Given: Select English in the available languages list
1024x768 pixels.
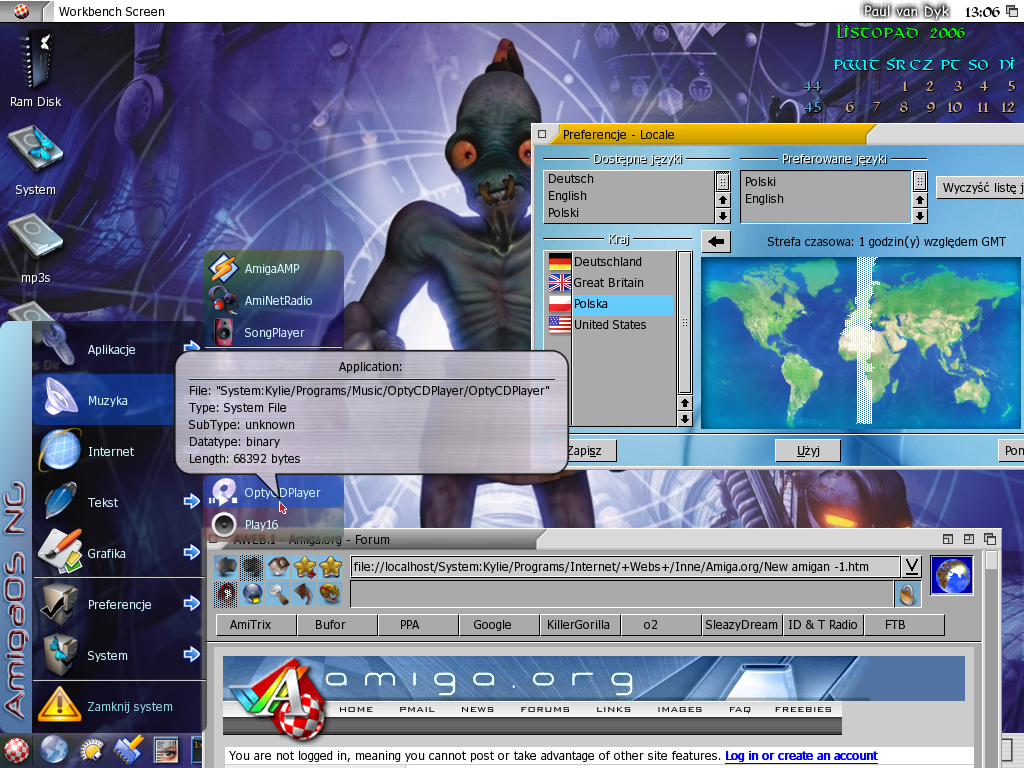Looking at the screenshot, I should 630,196.
